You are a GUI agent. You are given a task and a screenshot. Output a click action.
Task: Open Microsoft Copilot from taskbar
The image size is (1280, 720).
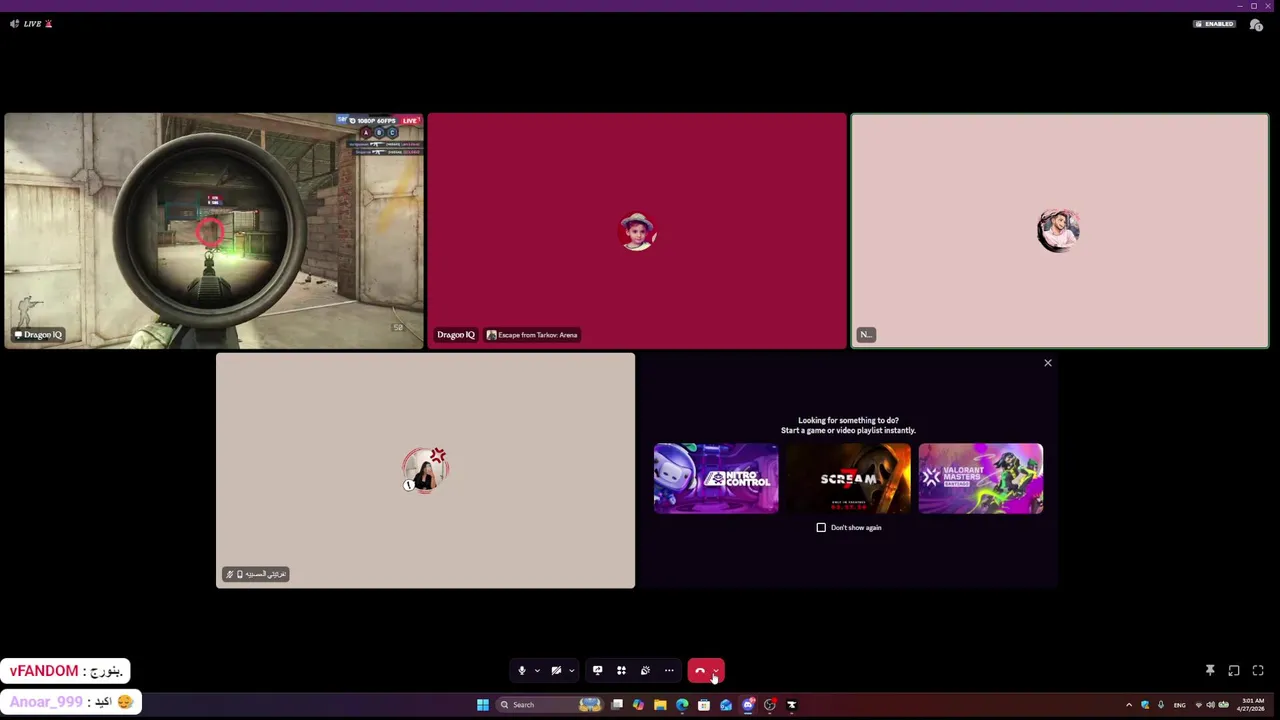point(638,705)
